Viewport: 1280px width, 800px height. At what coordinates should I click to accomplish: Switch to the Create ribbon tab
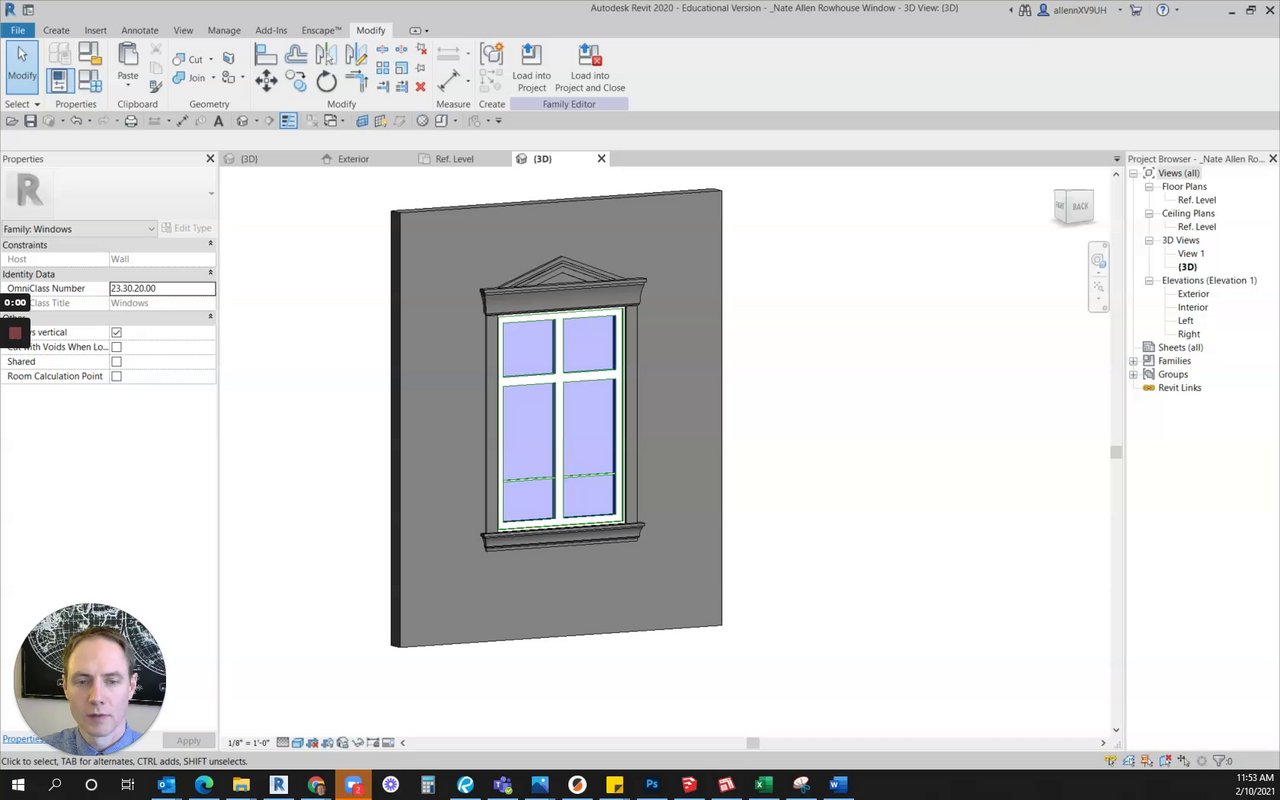click(56, 31)
